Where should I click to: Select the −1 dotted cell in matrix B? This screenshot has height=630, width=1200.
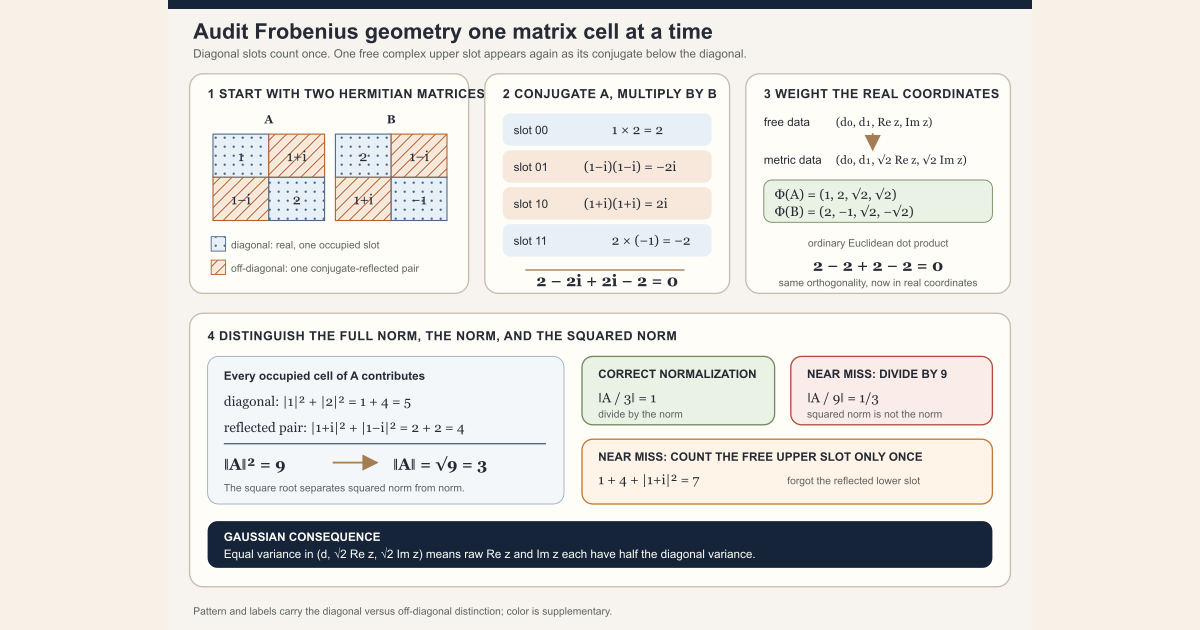point(419,199)
